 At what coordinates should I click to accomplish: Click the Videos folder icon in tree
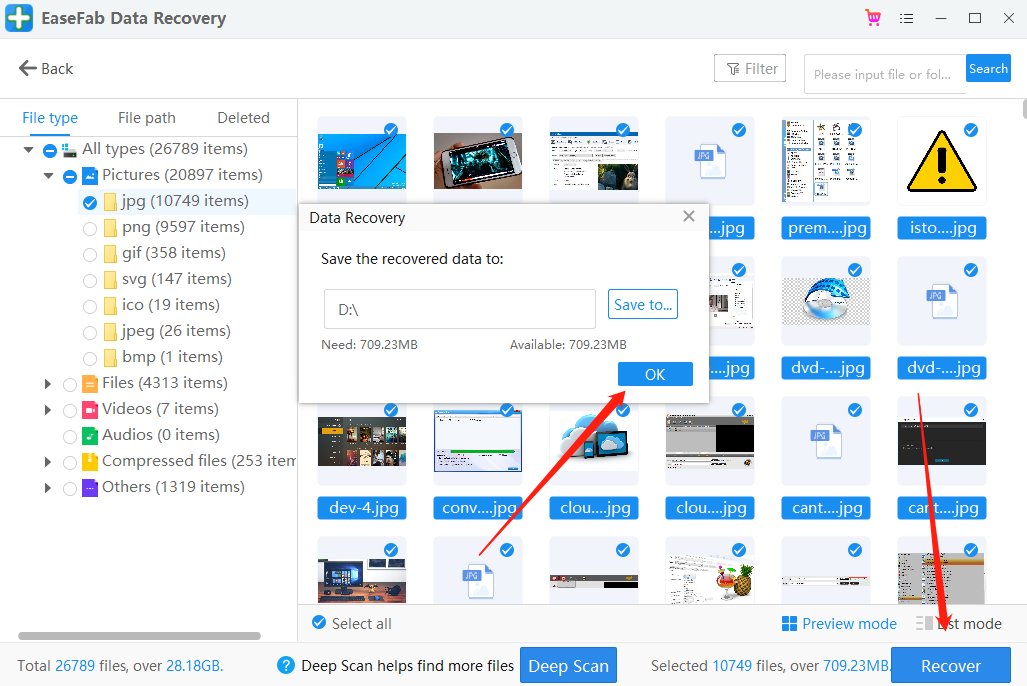pyautogui.click(x=90, y=409)
